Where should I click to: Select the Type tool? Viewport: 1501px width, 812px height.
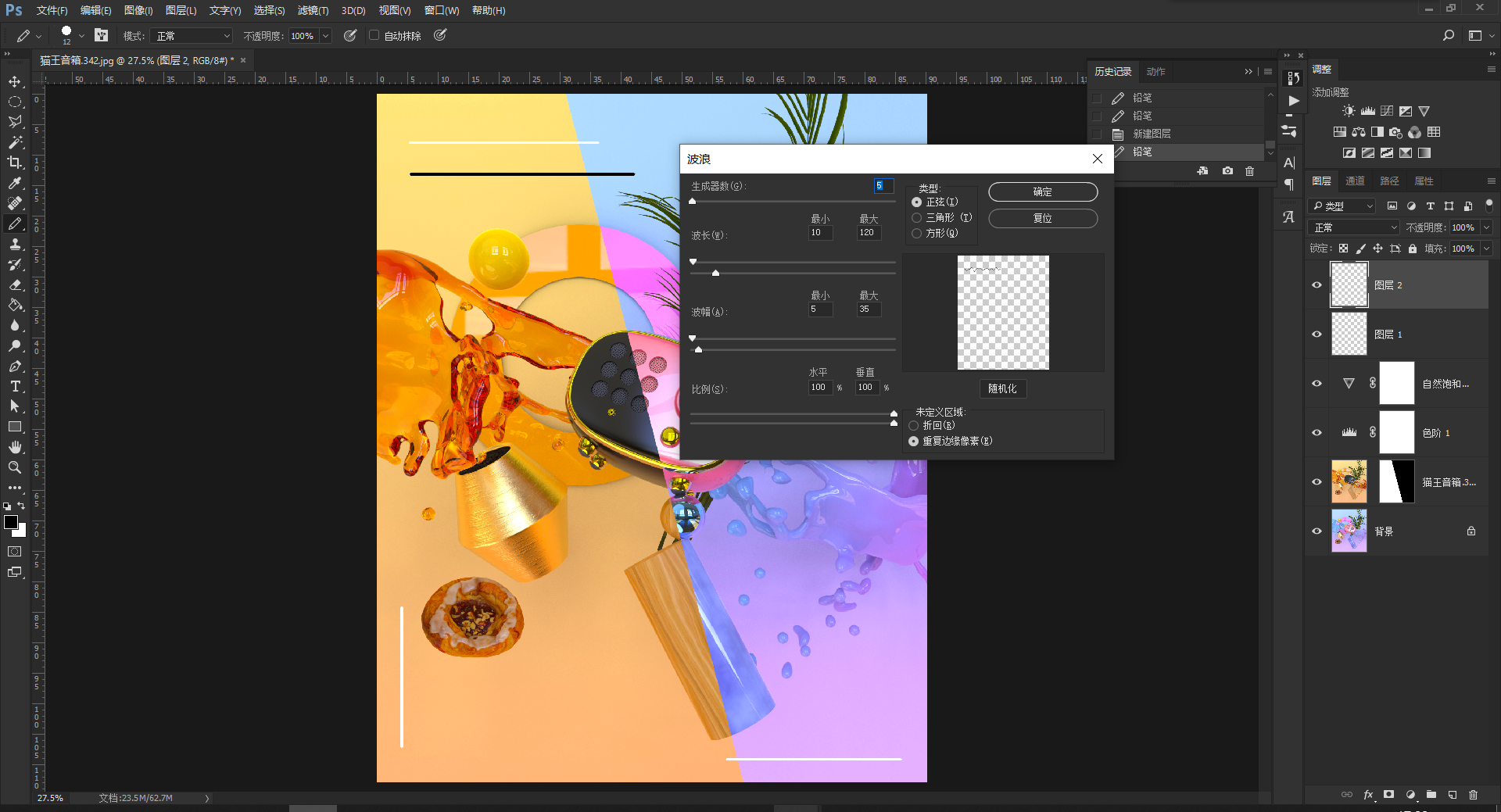(x=15, y=386)
